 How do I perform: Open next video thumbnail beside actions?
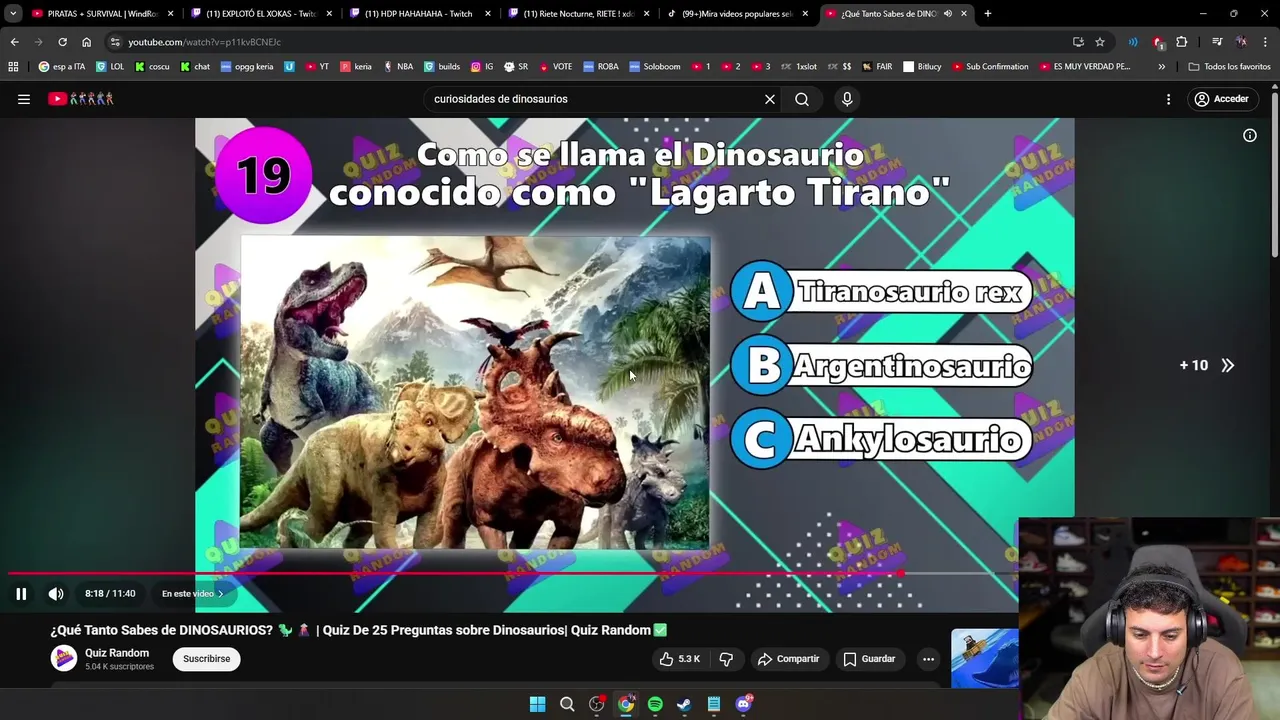coord(985,658)
